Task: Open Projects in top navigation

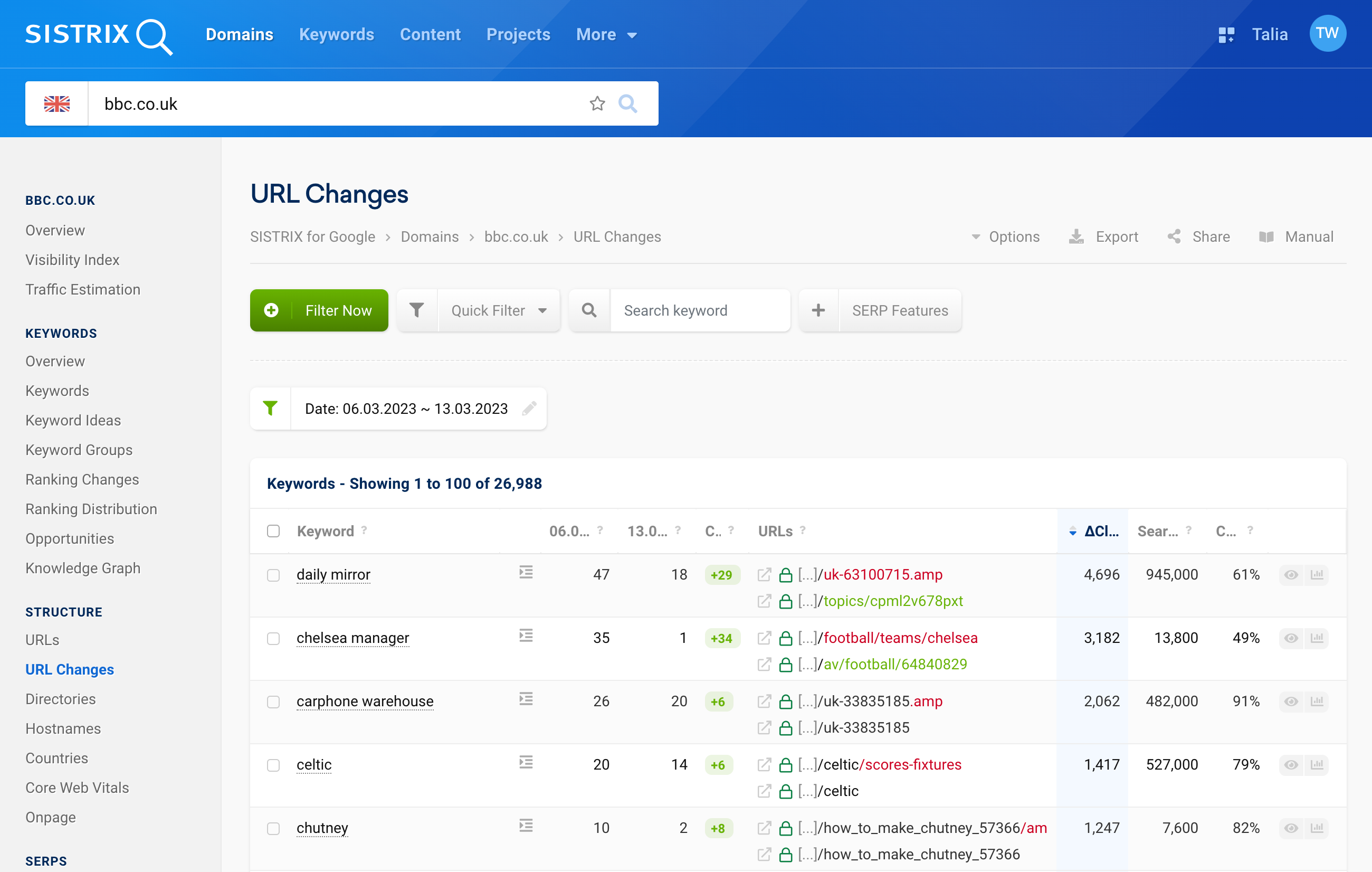Action: [x=518, y=35]
